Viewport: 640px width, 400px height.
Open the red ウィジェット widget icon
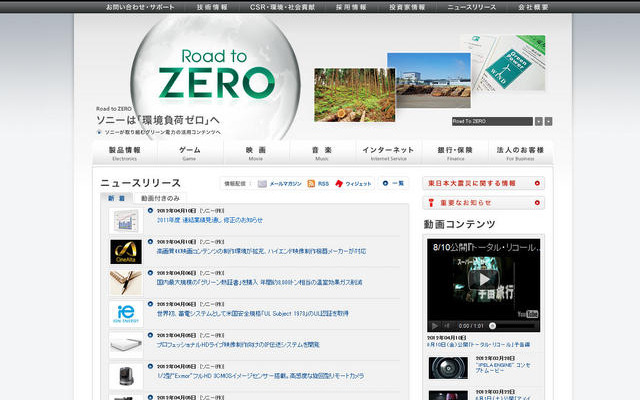click(x=339, y=184)
